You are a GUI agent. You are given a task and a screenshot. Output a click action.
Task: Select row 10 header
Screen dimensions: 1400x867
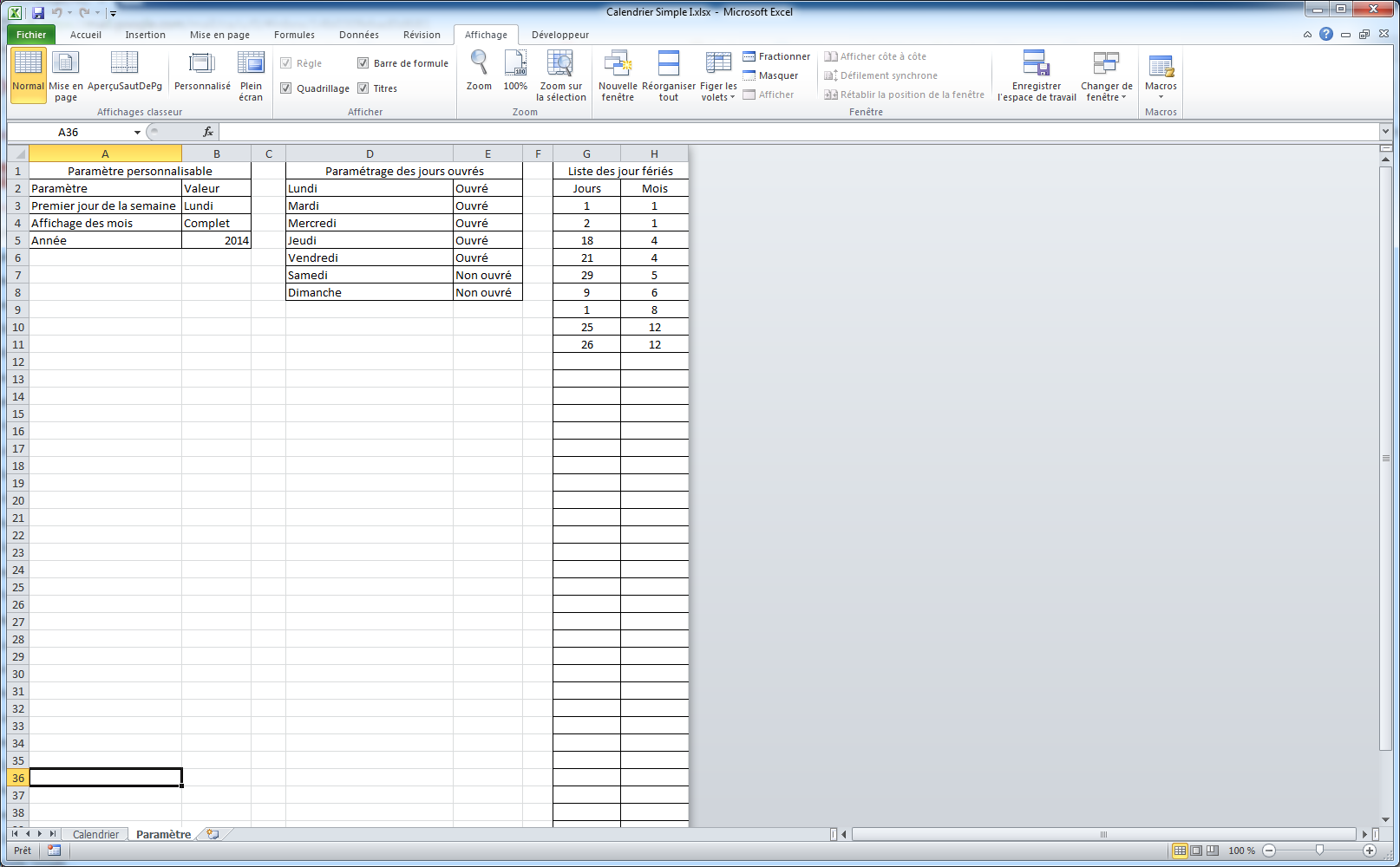coord(18,327)
